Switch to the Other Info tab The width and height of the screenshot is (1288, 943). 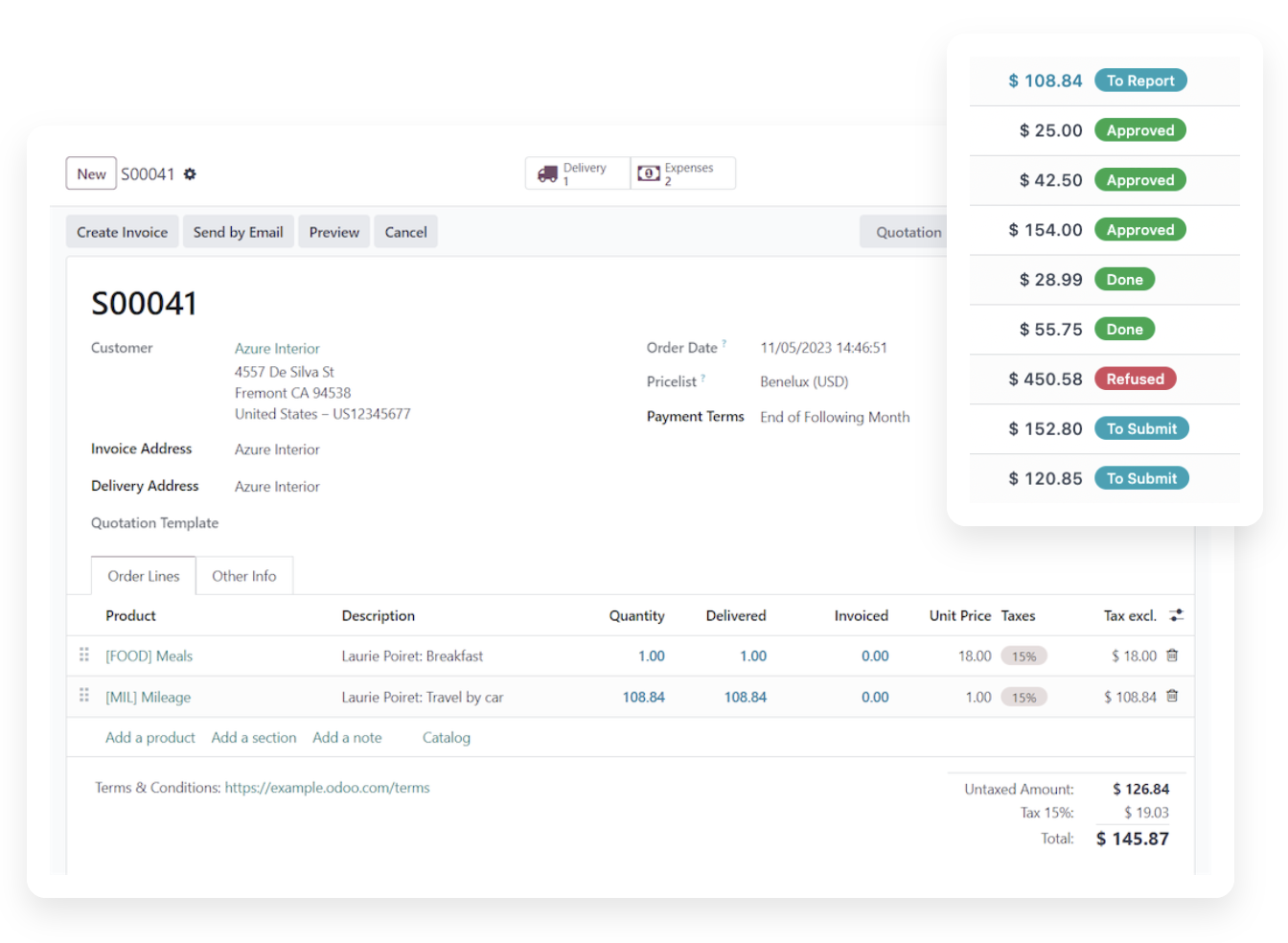244,576
